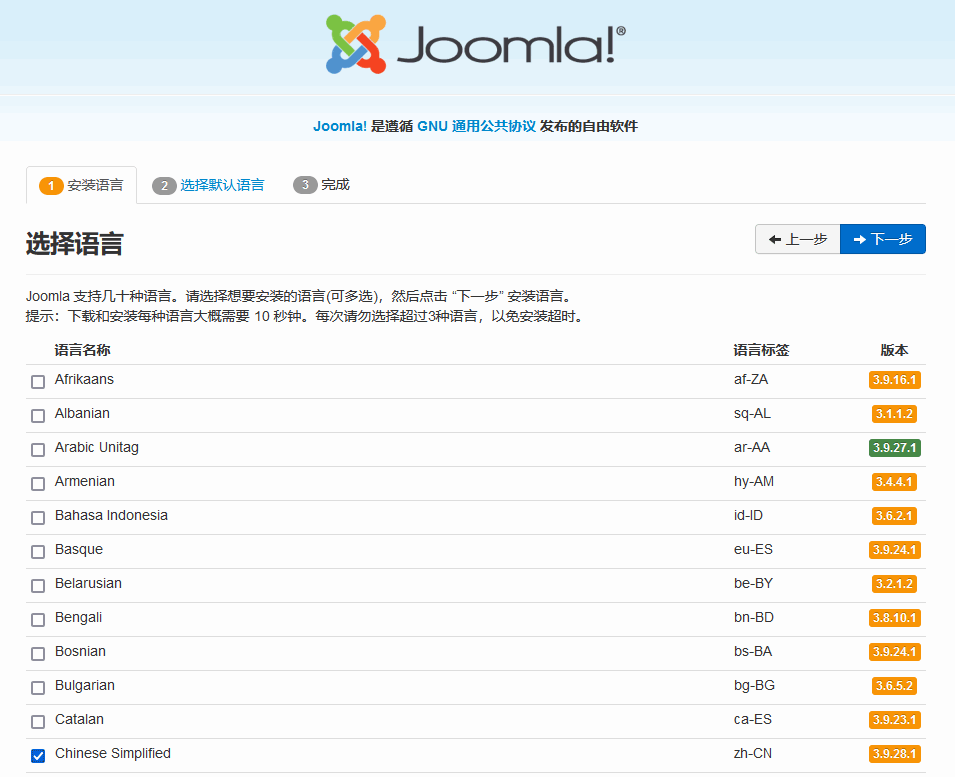Image resolution: width=955 pixels, height=777 pixels.
Task: Click the Bahasa Indonesia label
Action: coord(111,515)
